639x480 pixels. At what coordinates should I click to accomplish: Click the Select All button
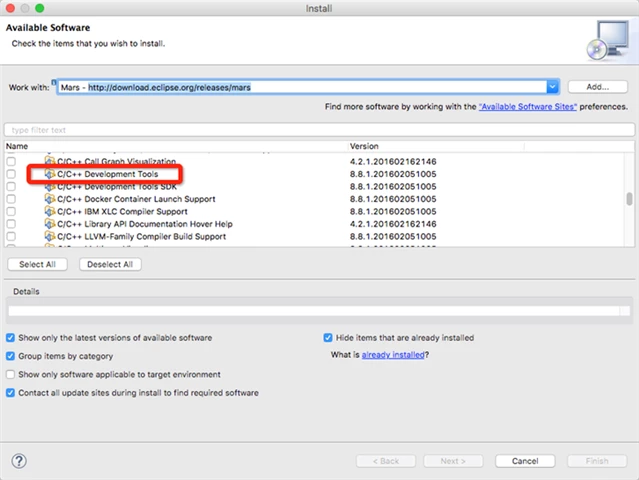point(37,264)
